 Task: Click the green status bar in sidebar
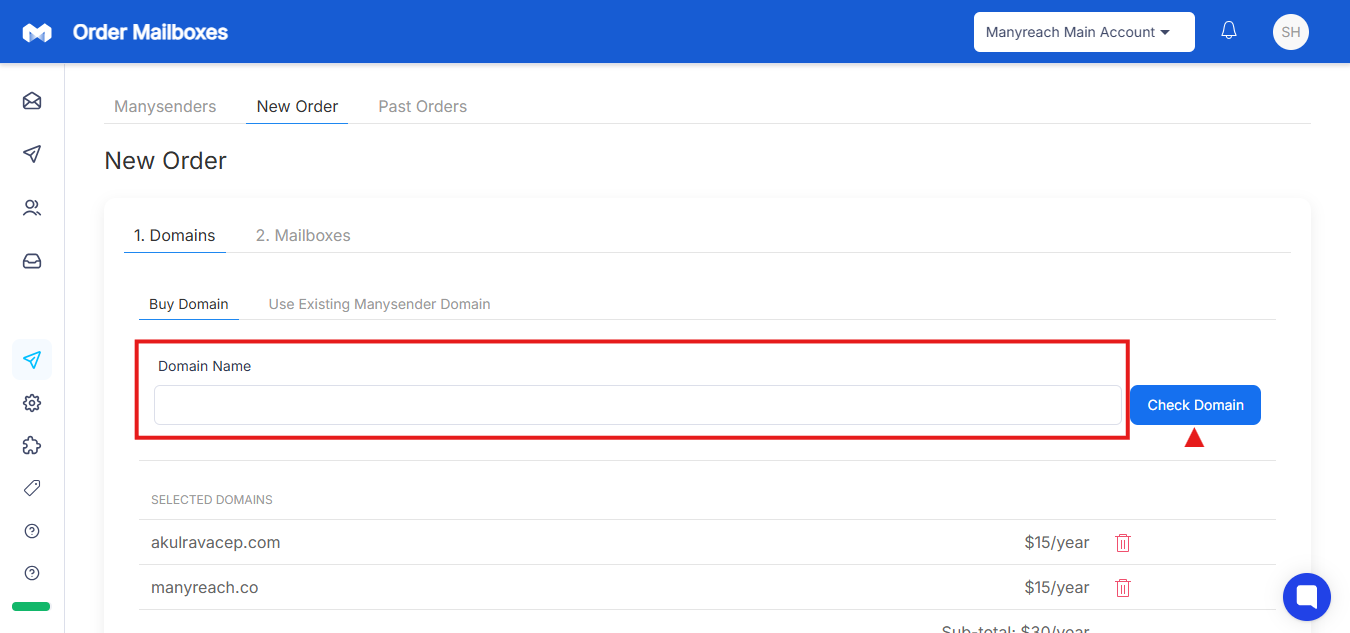31,606
